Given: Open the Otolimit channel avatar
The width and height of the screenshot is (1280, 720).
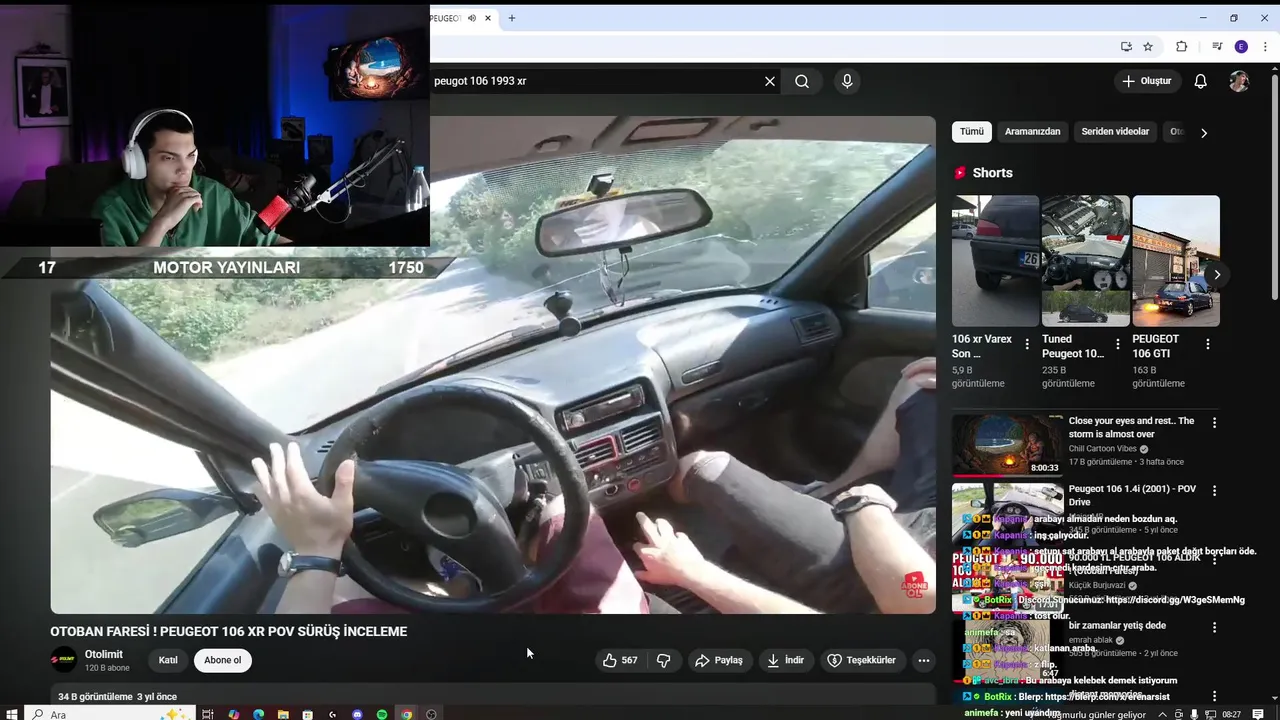Looking at the screenshot, I should [64, 660].
